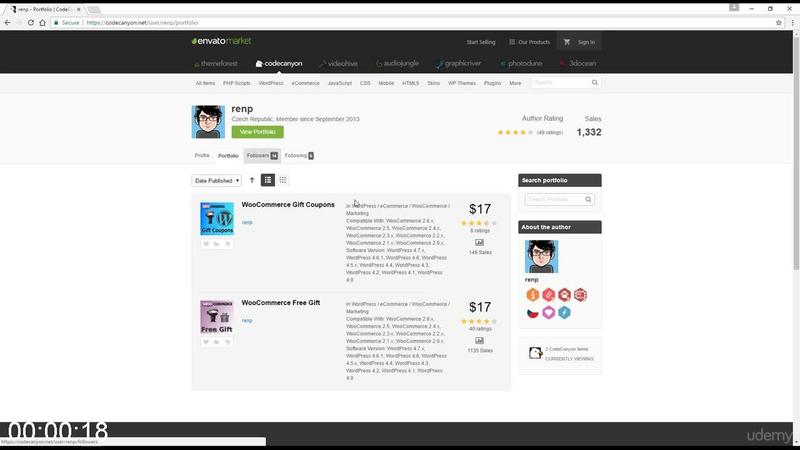Click the pink heart author badge
The image size is (800, 450).
point(548,313)
